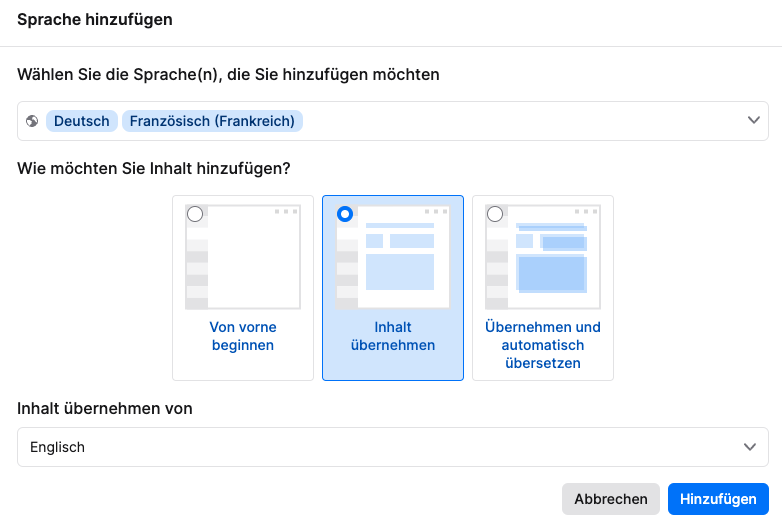Click the globe icon in language field
782x521 pixels.
coord(32,121)
